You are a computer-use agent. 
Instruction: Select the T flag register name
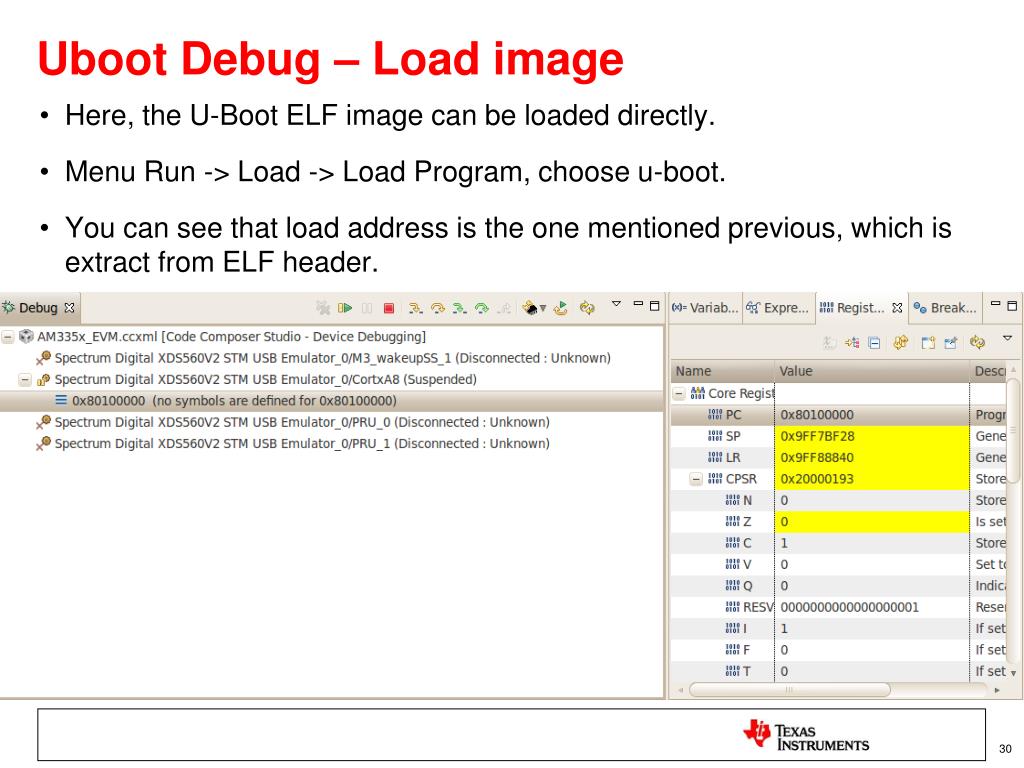747,671
